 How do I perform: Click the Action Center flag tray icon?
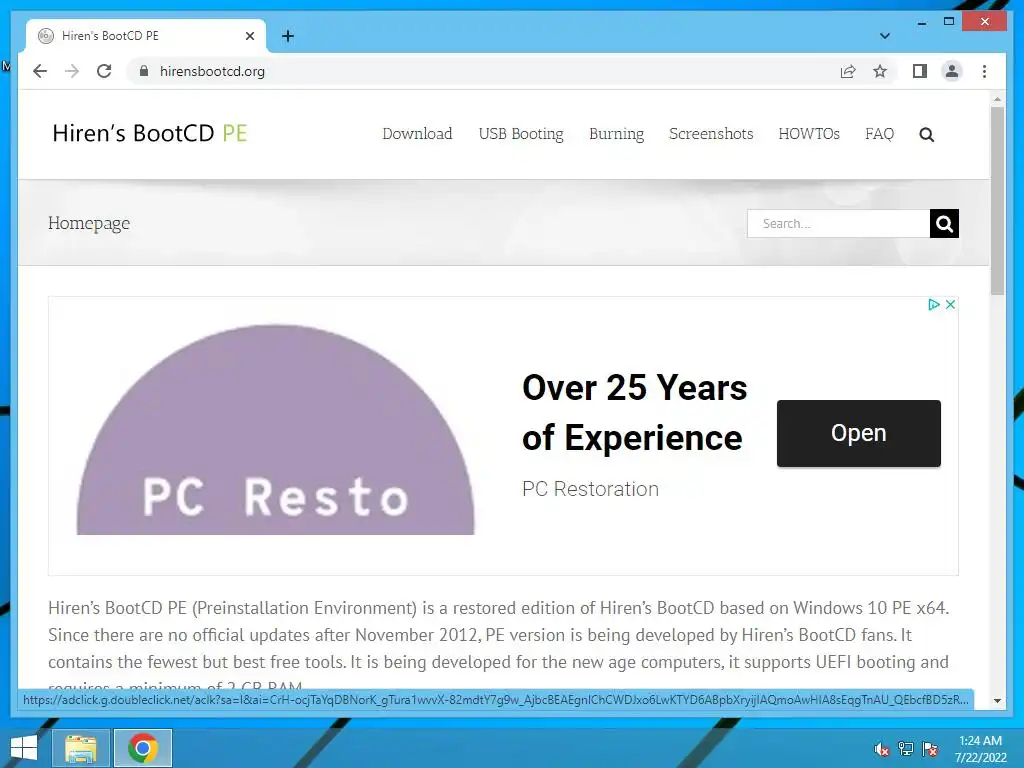930,749
